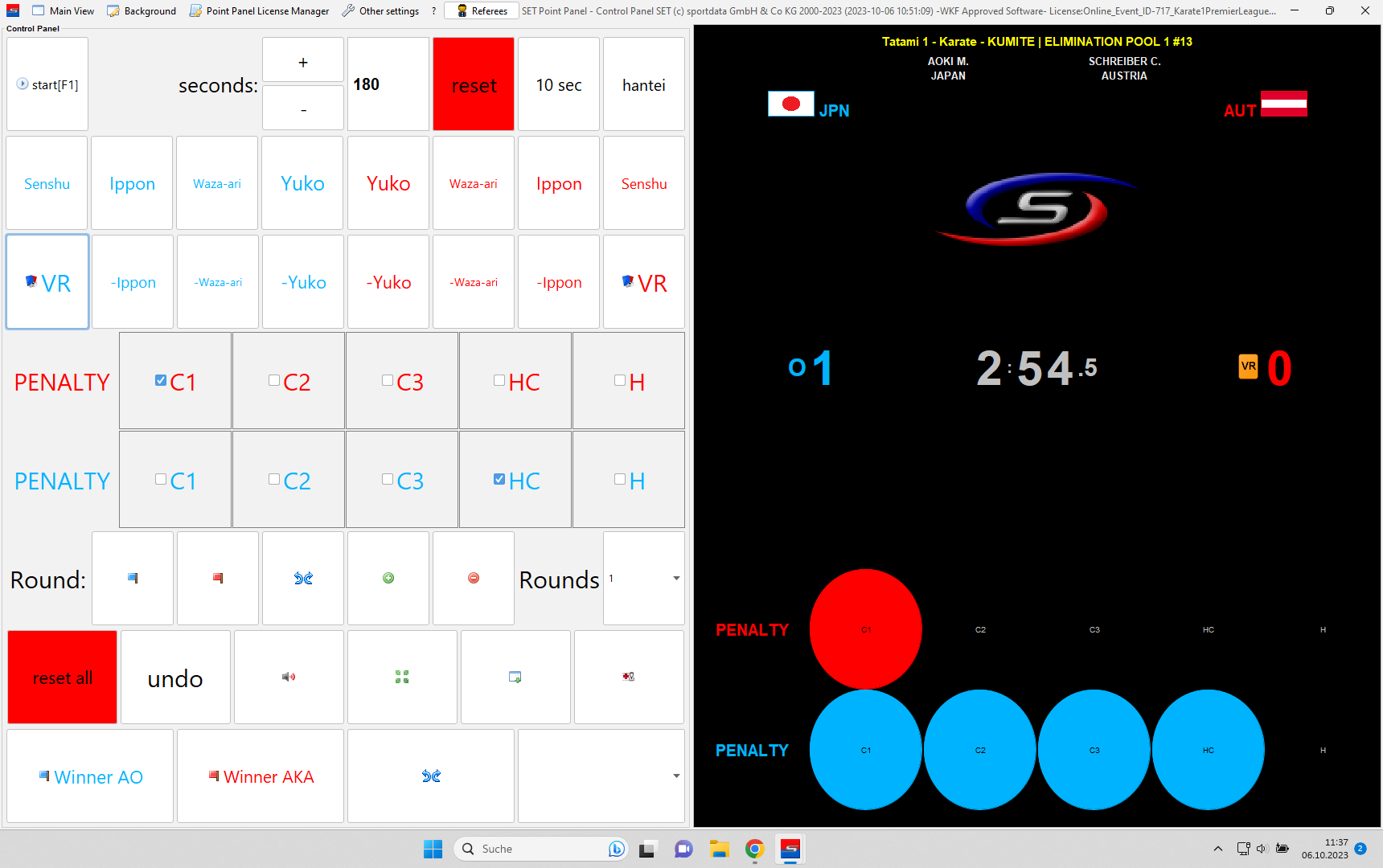Viewport: 1383px width, 868px height.
Task: Click the medical doctor icon button
Action: pos(629,677)
